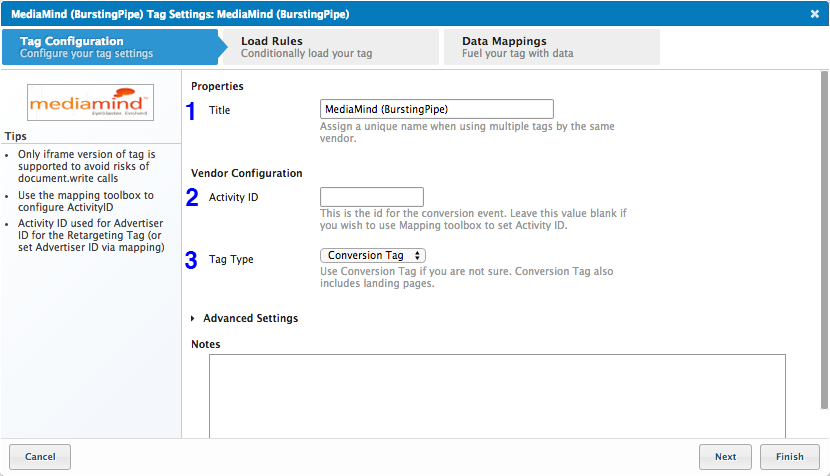830x476 pixels.
Task: Click the MediaMind vendor logo
Action: click(x=90, y=103)
